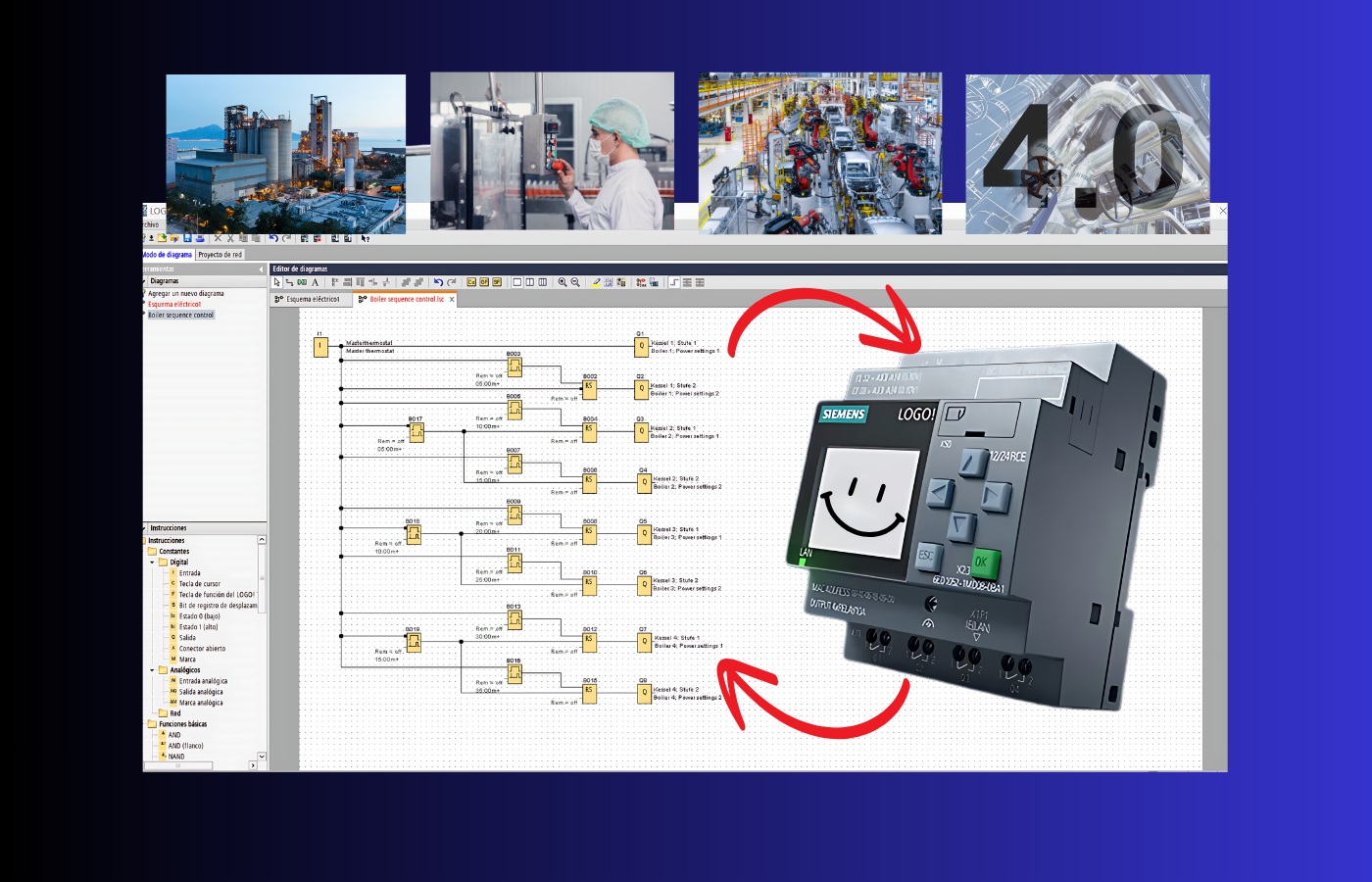Click the Co constants toolbar icon
This screenshot has width=1372, height=882.
click(x=471, y=282)
